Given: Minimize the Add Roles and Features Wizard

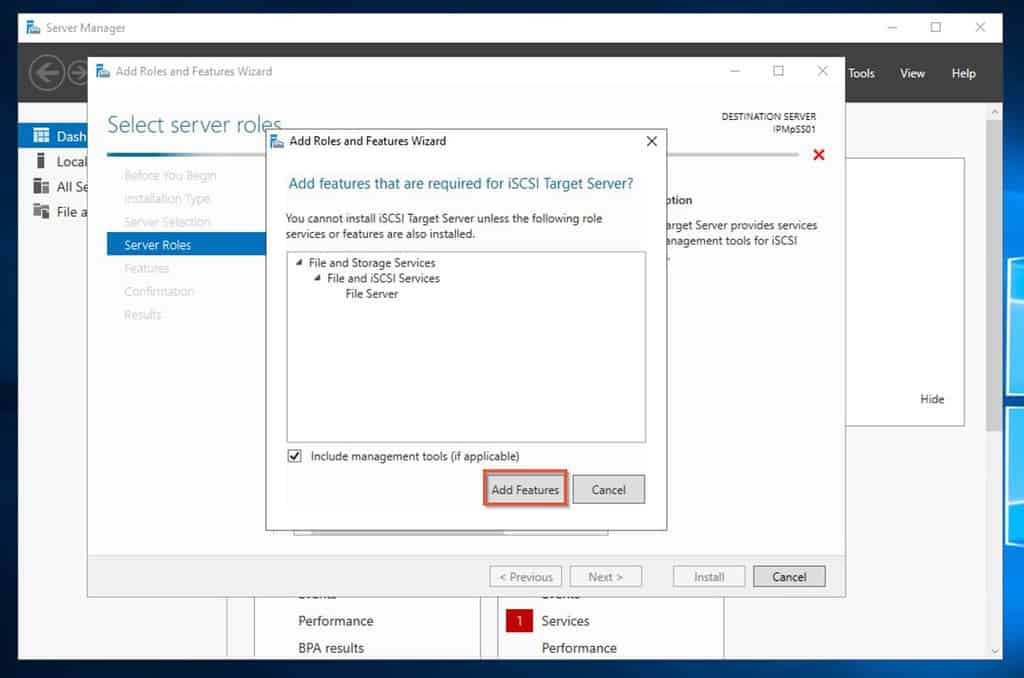Looking at the screenshot, I should click(x=735, y=71).
